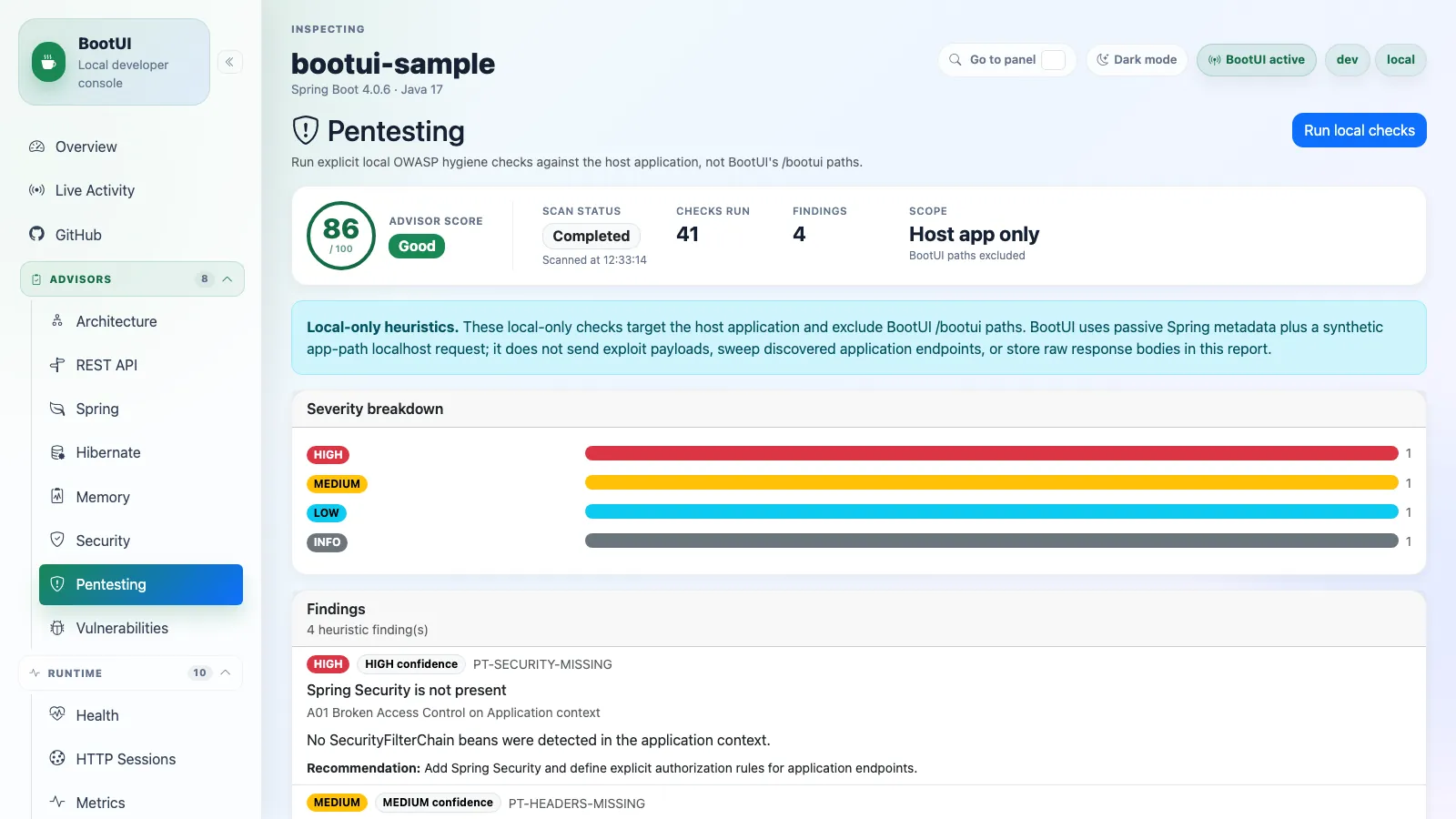Select the Architecture advisor
Viewport: 1456px width, 819px height.
coord(141,321)
